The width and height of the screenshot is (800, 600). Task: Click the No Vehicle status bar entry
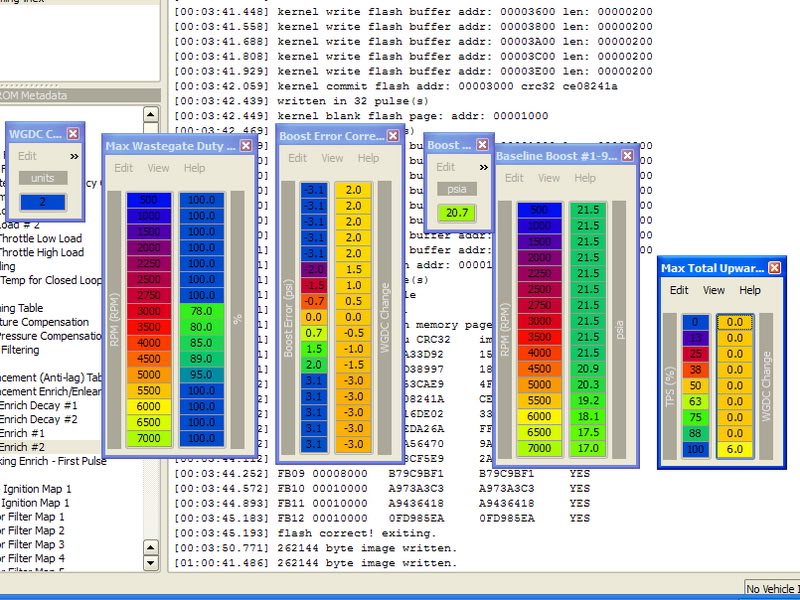coord(772,589)
